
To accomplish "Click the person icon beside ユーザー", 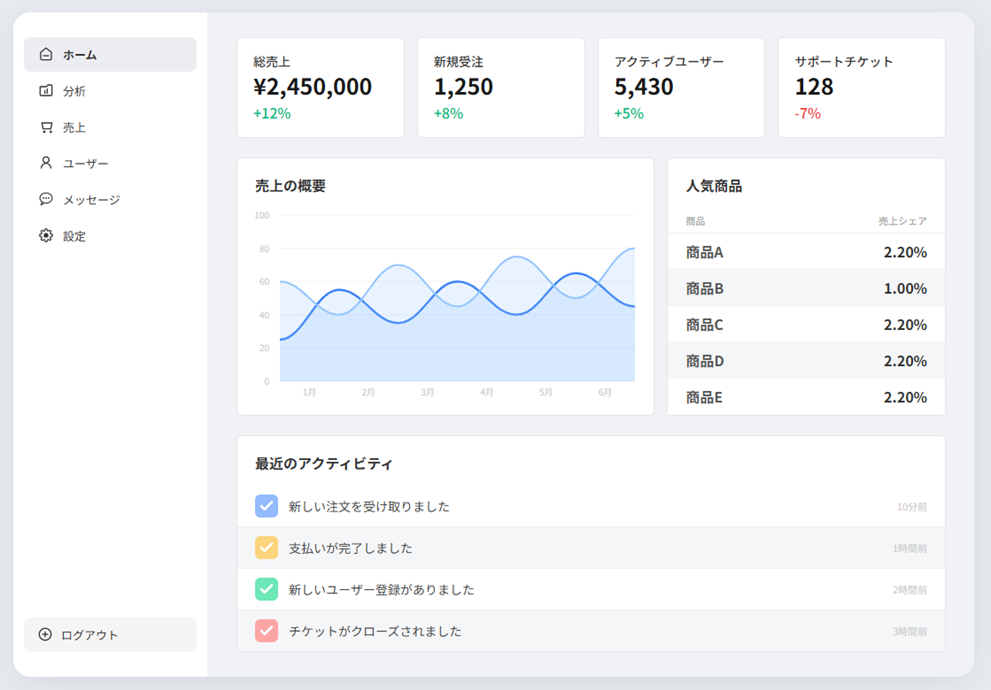I will click(x=46, y=163).
